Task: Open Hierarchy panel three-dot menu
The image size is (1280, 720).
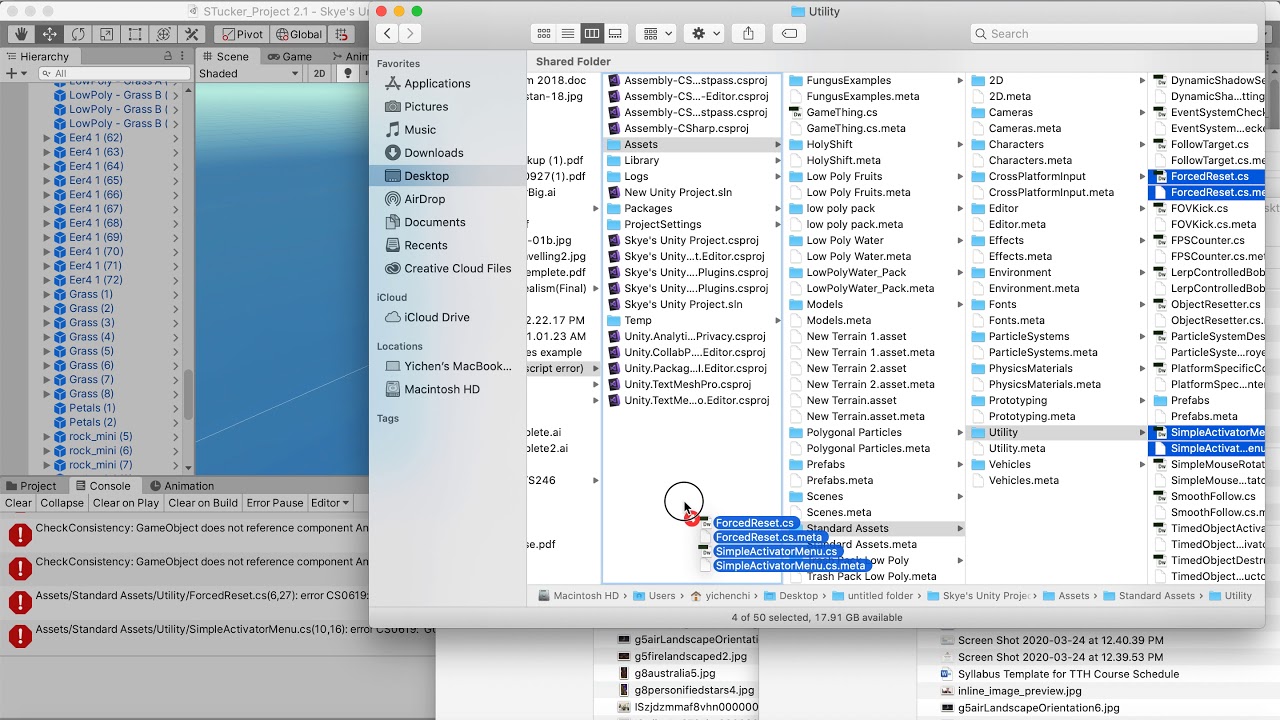Action: point(181,57)
